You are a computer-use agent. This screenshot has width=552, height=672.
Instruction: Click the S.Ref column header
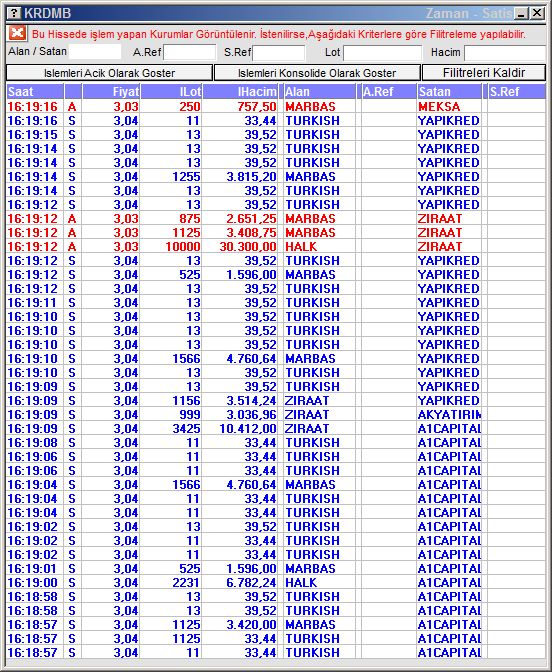(x=516, y=91)
